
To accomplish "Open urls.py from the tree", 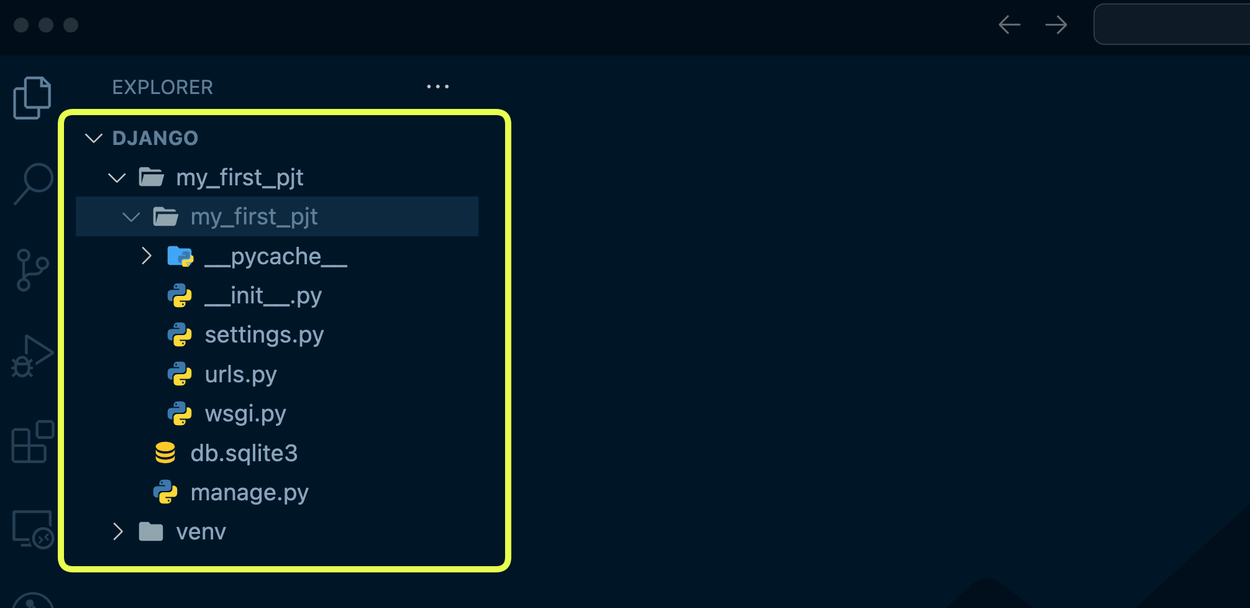I will pyautogui.click(x=240, y=374).
